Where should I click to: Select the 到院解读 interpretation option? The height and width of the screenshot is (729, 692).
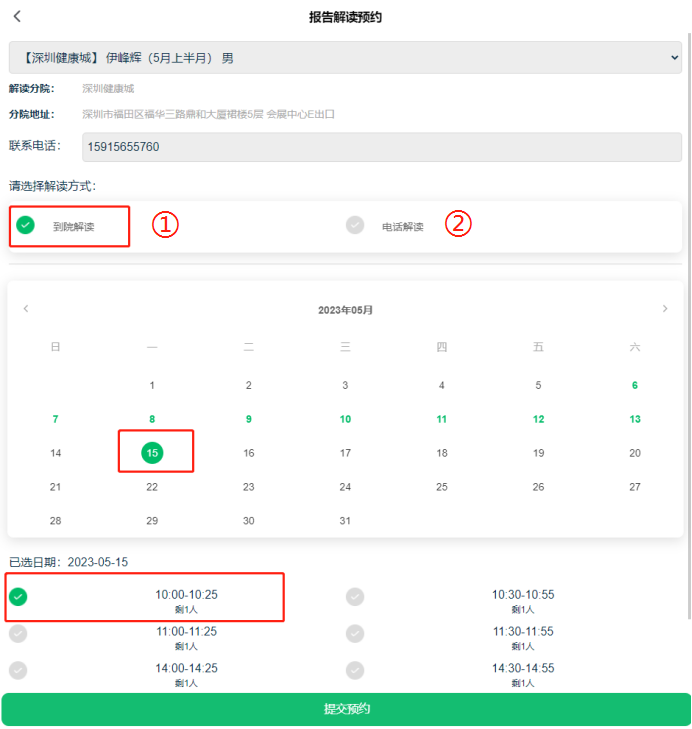click(26, 226)
